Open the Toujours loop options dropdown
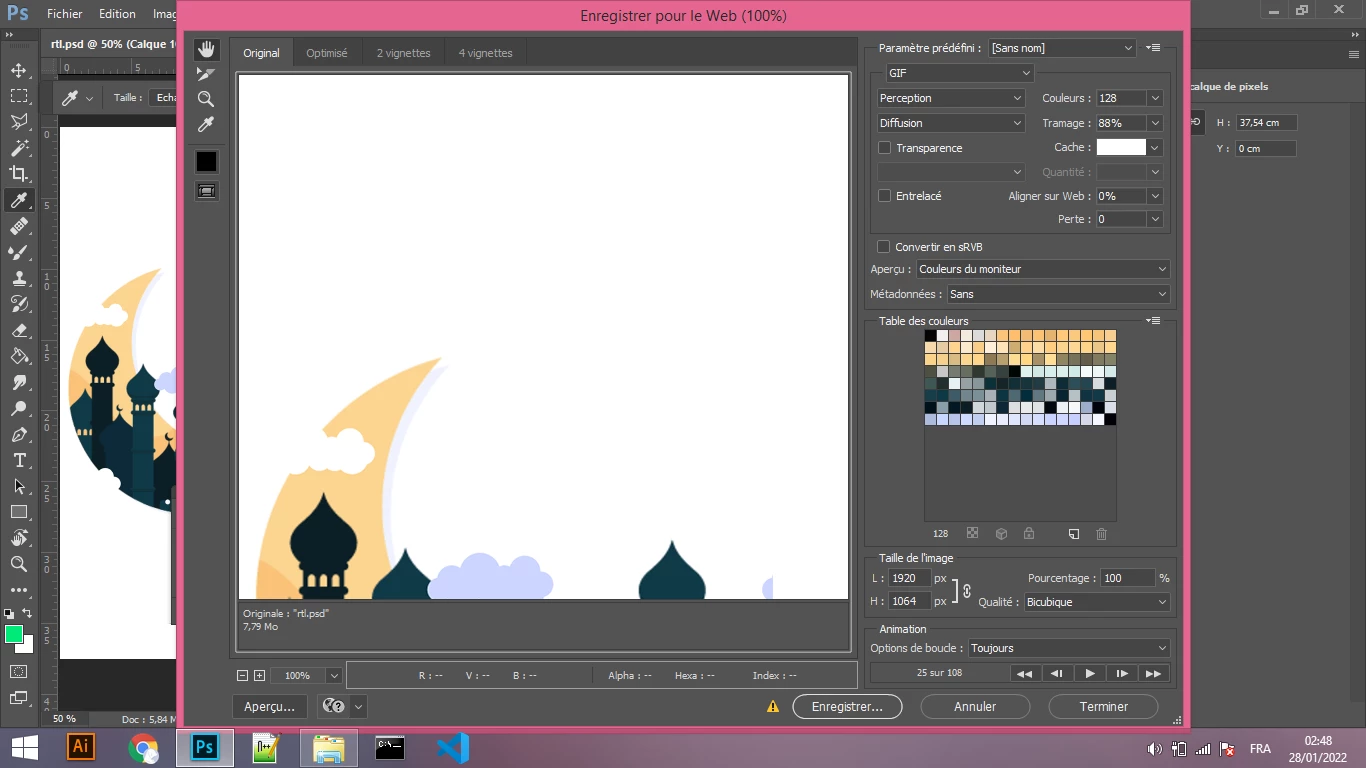This screenshot has height=768, width=1366. [1068, 648]
